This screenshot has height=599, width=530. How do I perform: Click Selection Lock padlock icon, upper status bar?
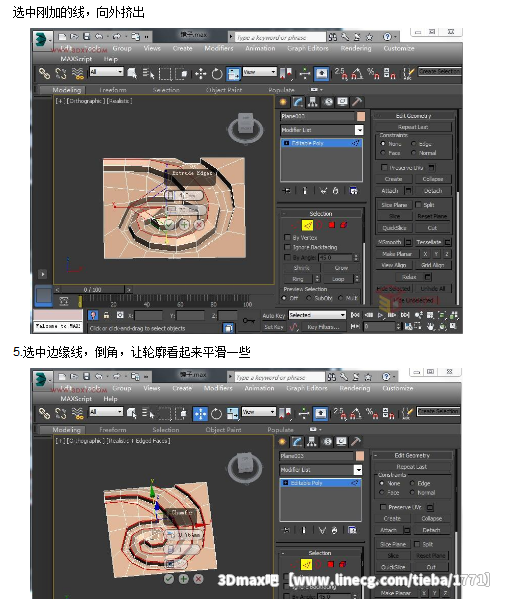pos(107,315)
